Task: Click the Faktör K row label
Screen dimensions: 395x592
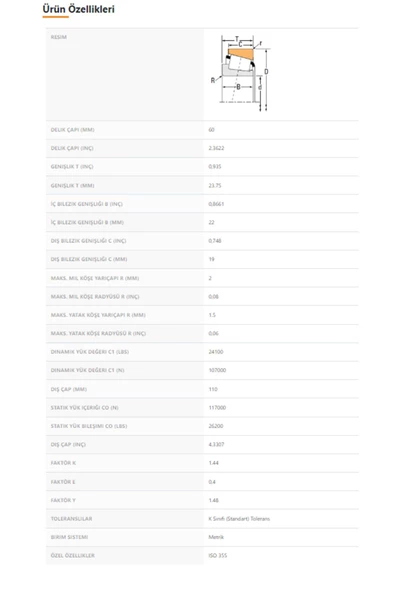Action: coord(63,463)
